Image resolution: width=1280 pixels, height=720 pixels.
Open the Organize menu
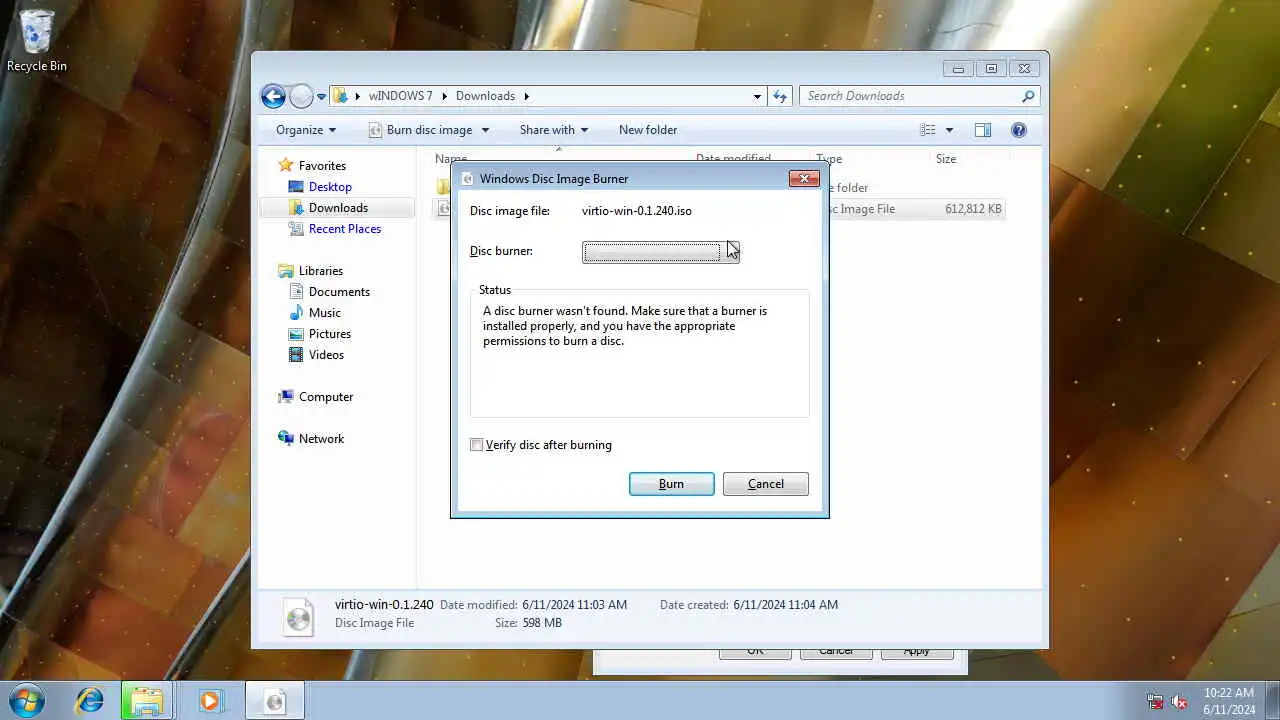(306, 130)
